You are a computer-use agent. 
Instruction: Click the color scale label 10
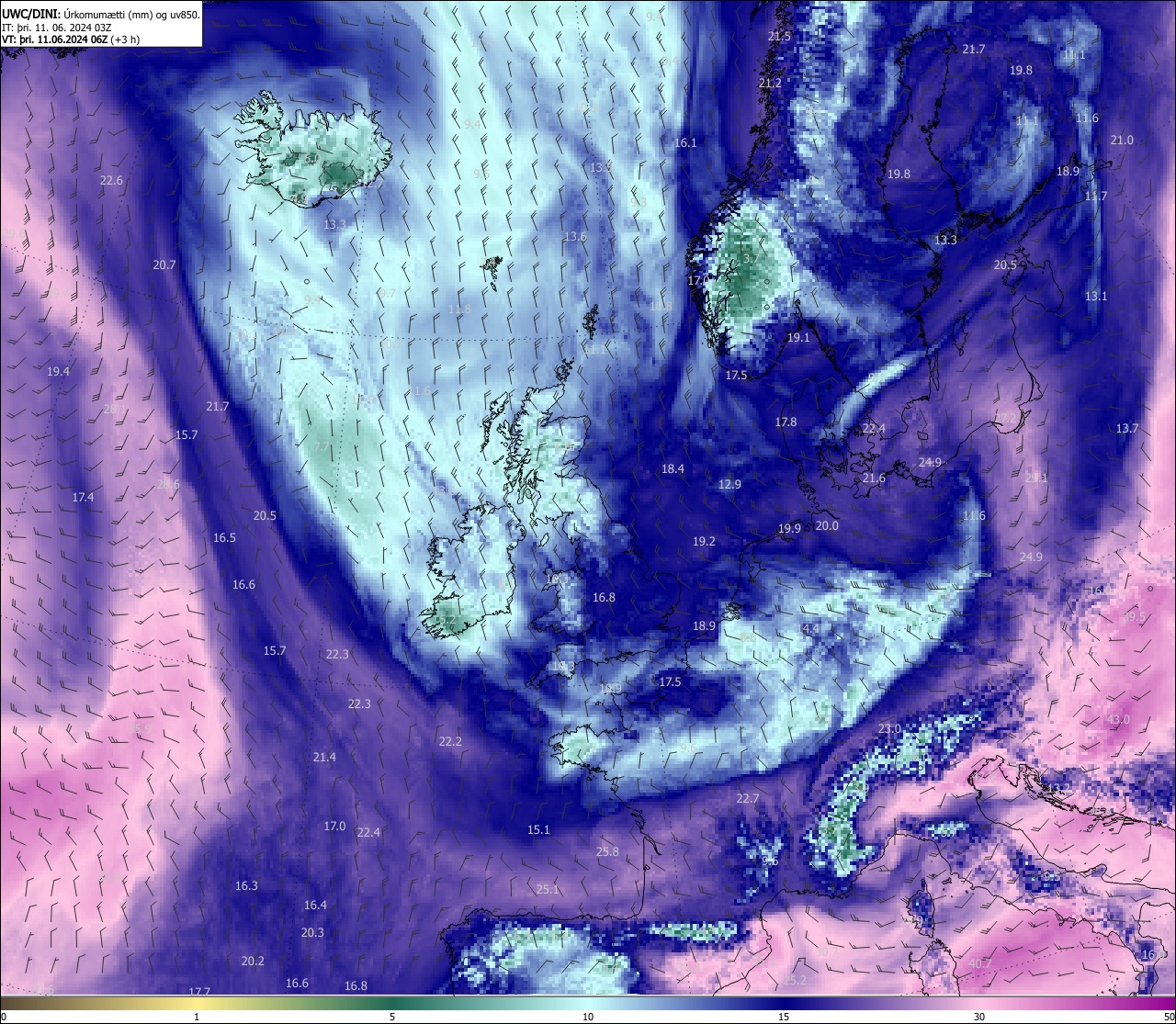[x=588, y=1017]
